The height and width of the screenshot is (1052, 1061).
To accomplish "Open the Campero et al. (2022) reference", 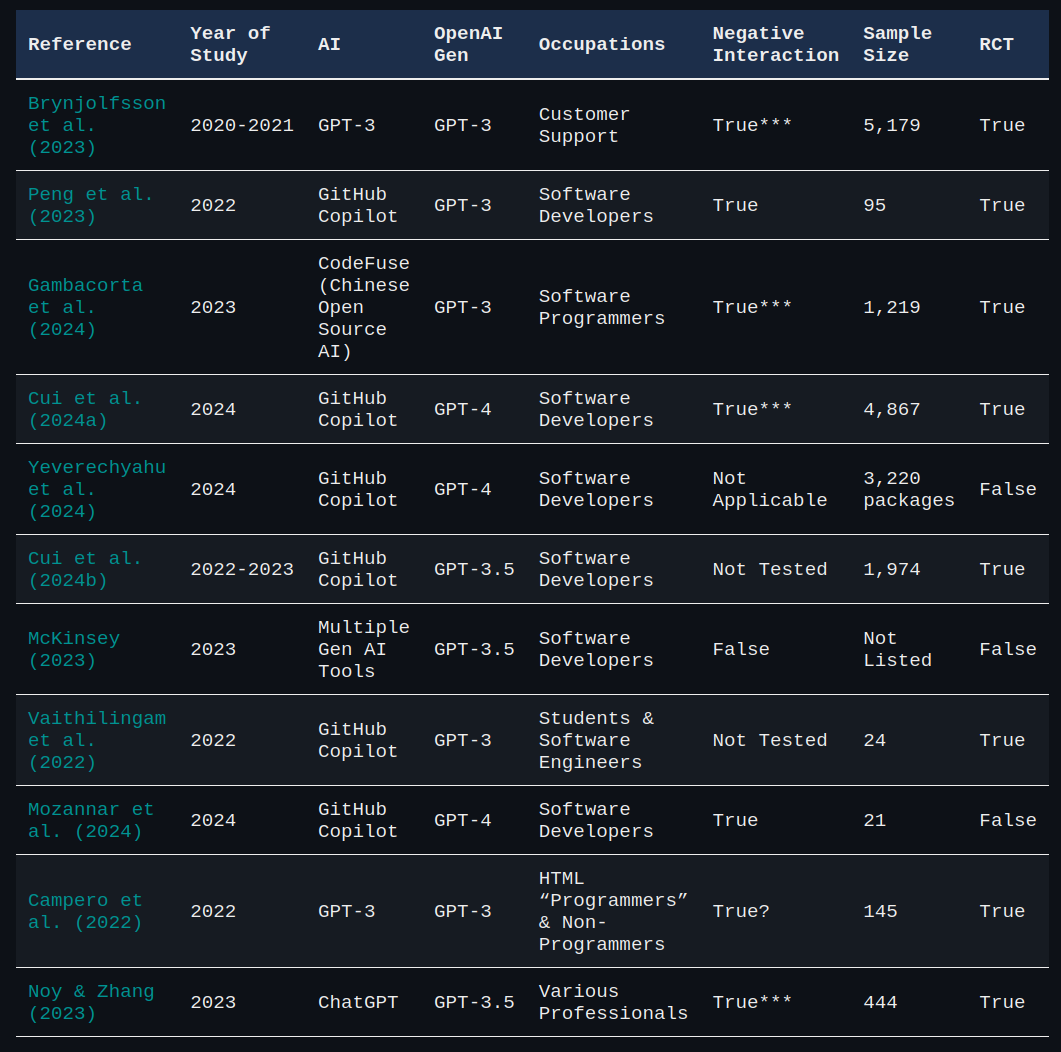I will [x=85, y=911].
